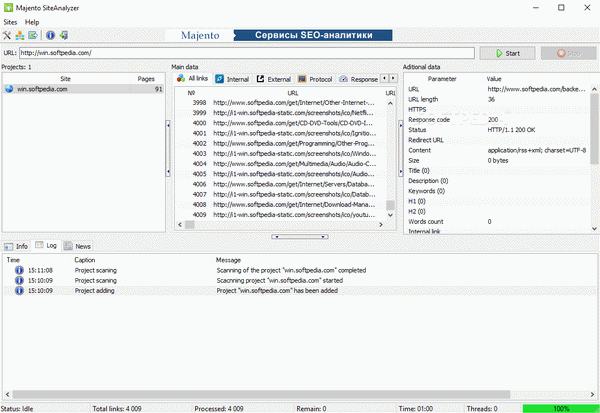Click the sitemap structure toolbar icon

pyautogui.click(x=20, y=35)
